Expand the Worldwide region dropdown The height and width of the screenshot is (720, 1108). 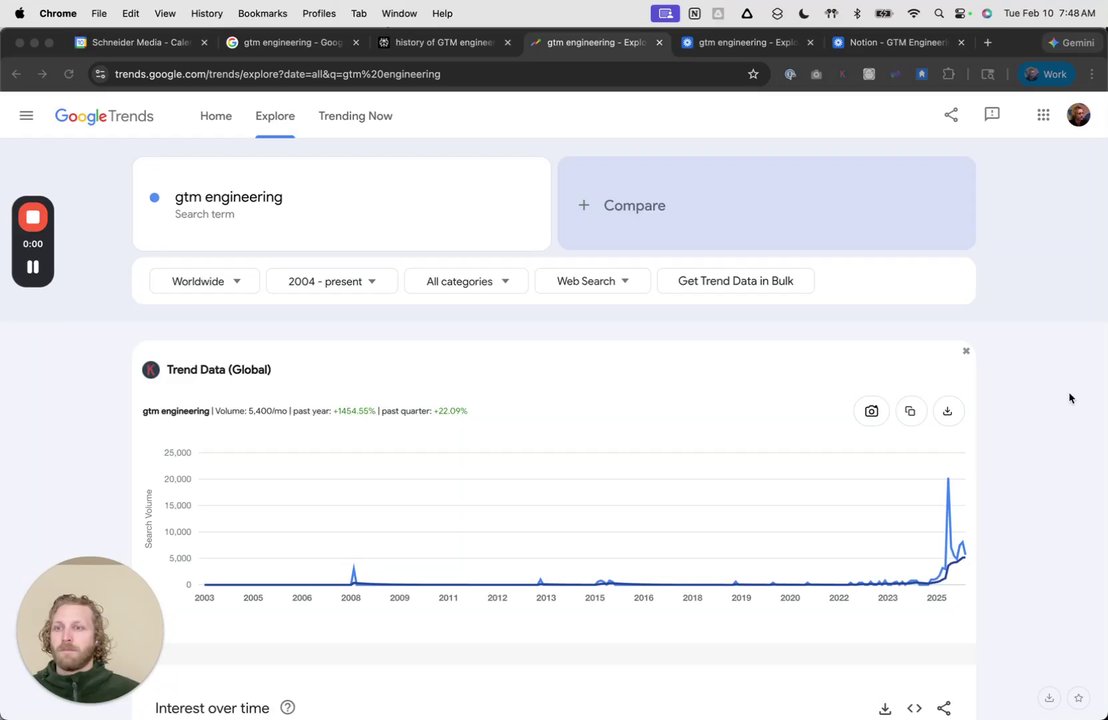pyautogui.click(x=205, y=281)
